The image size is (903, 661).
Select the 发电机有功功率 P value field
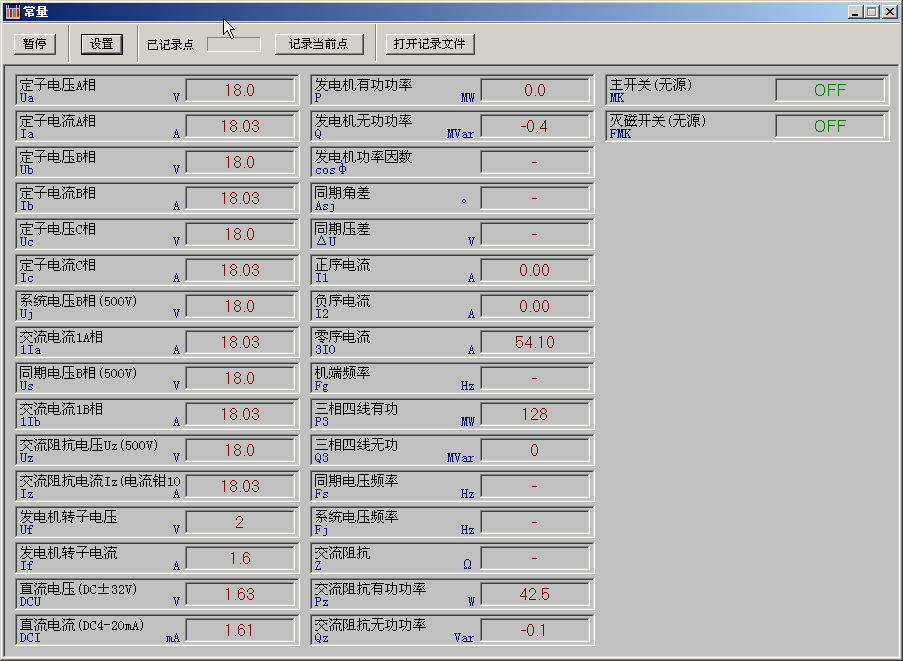point(534,90)
